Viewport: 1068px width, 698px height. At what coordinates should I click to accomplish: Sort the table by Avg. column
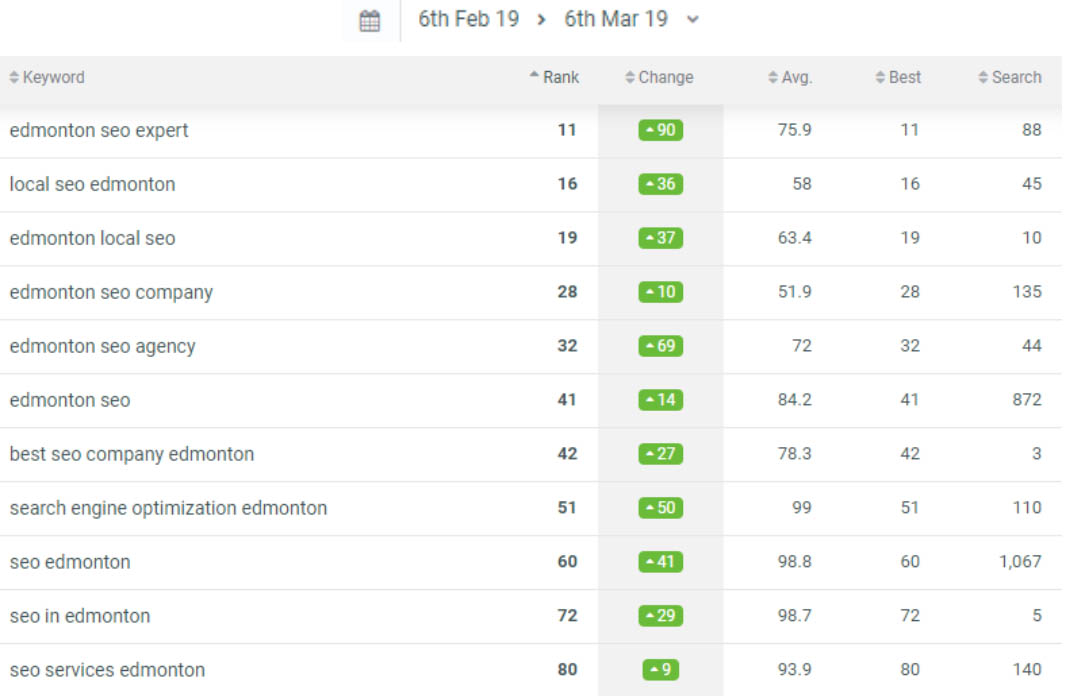point(790,77)
